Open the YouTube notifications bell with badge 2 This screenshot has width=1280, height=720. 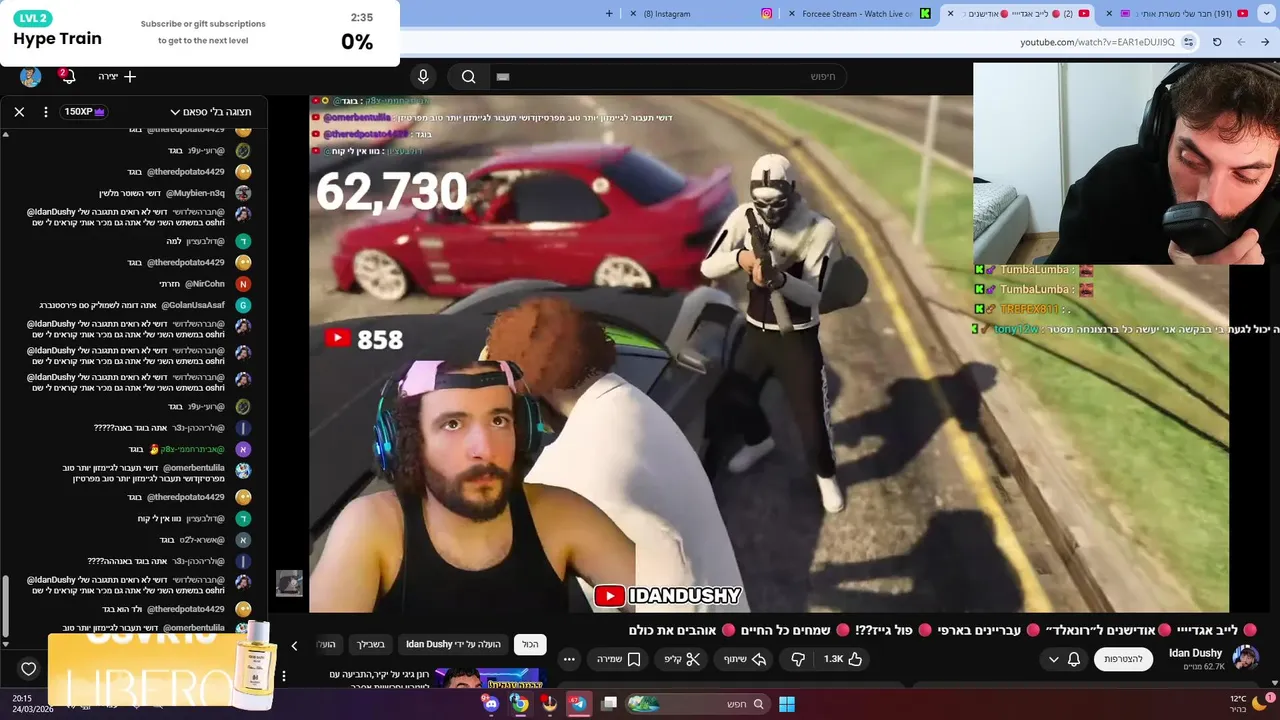point(68,77)
